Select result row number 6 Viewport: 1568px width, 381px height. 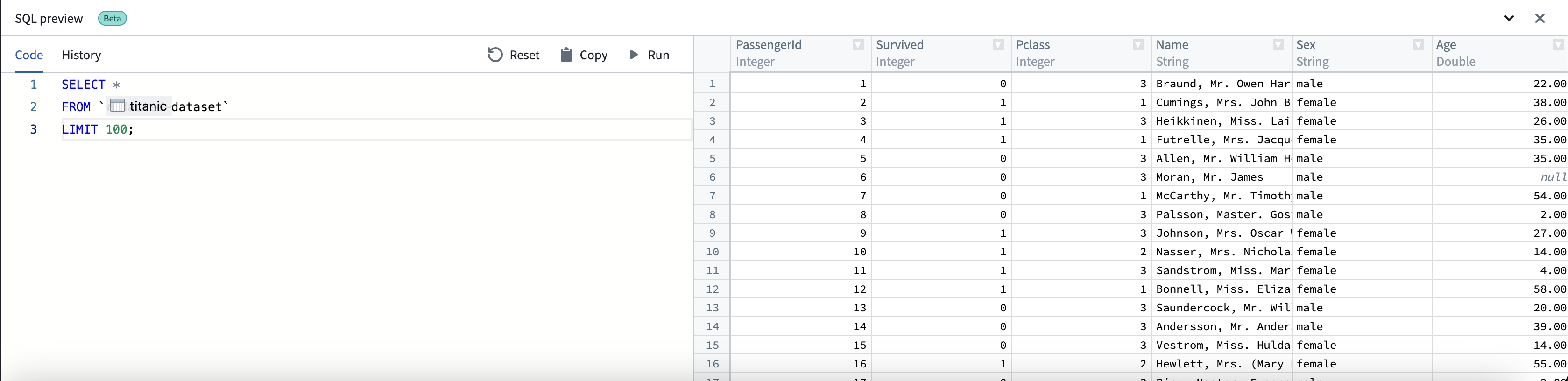tap(712, 177)
